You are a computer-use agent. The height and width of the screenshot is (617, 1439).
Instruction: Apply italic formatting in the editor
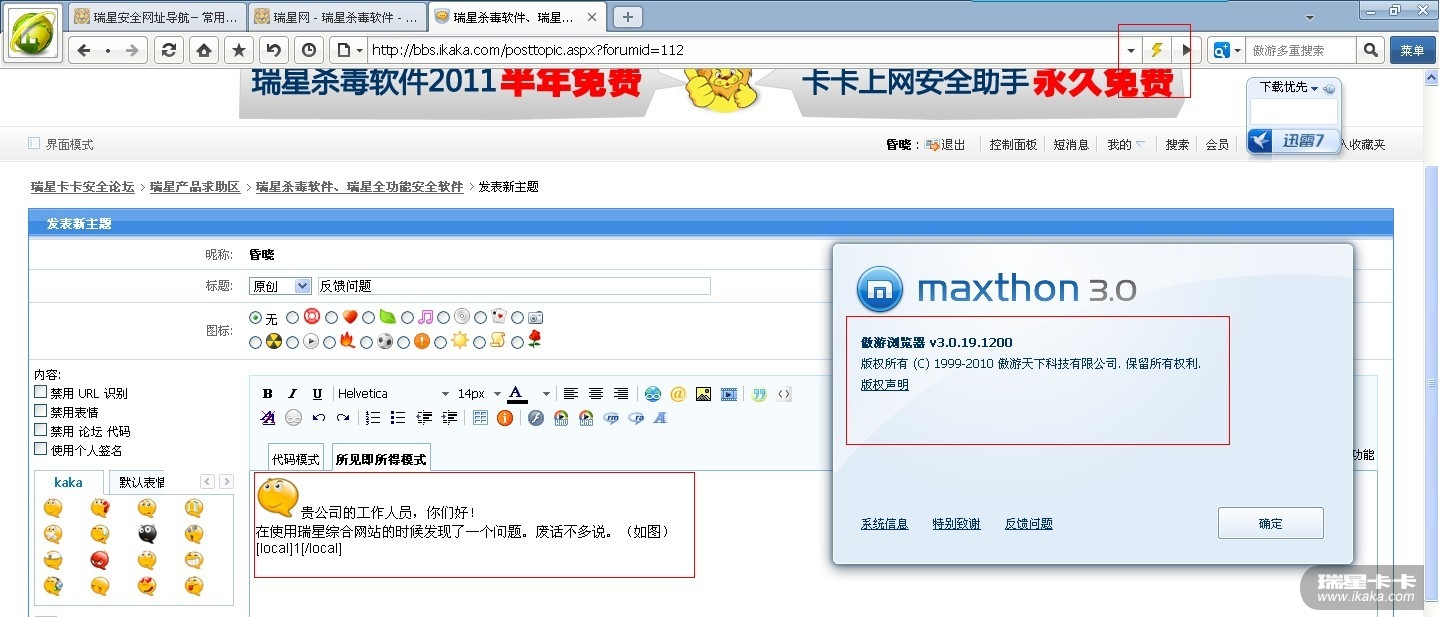[292, 394]
